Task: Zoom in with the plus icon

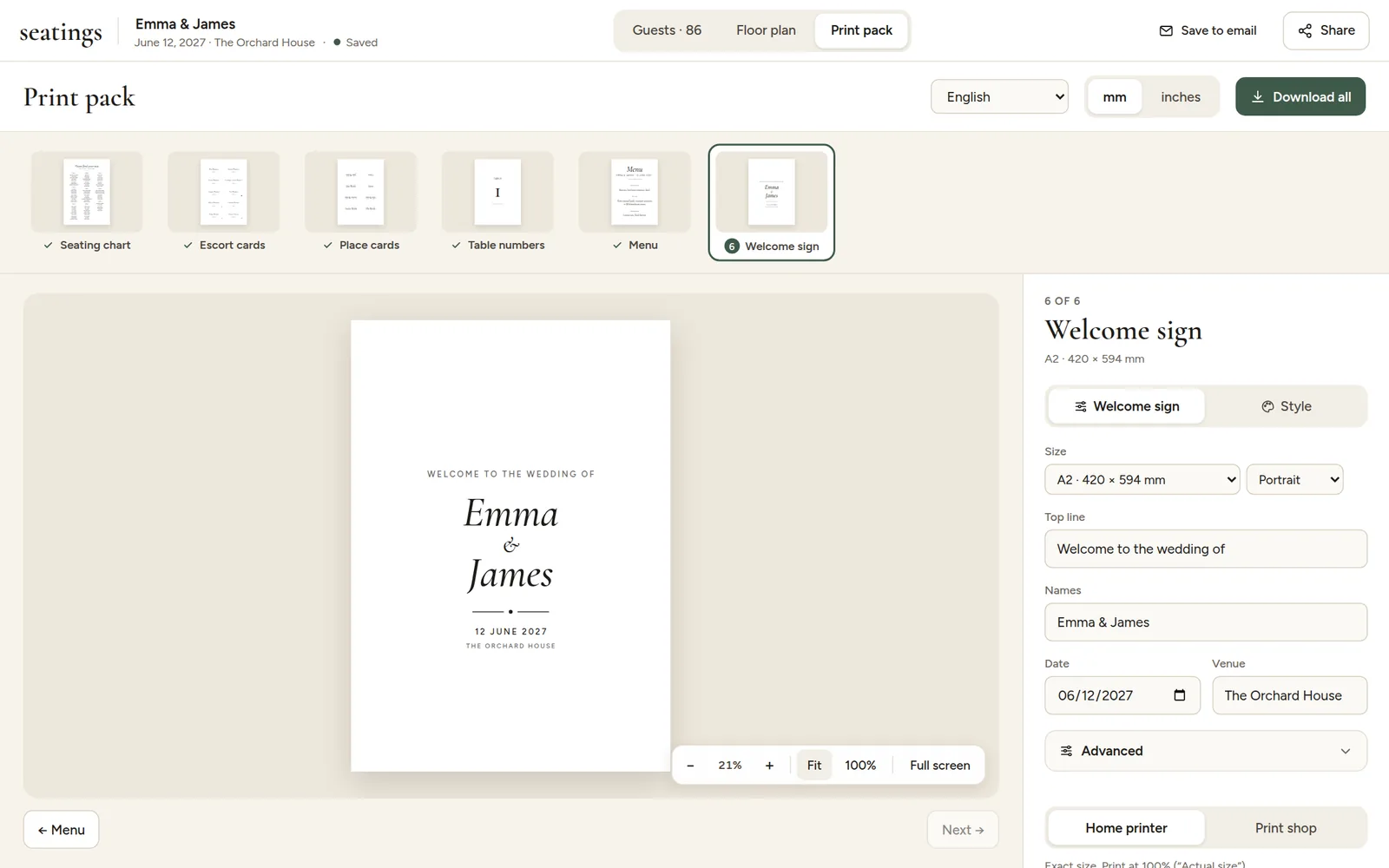Action: [769, 766]
